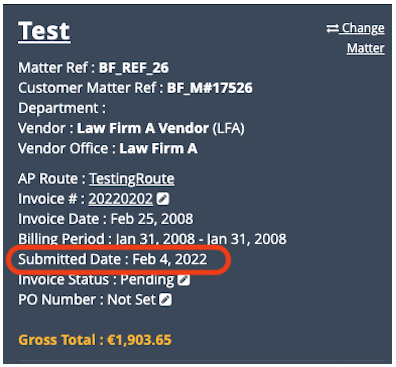The height and width of the screenshot is (367, 396).
Task: Click the Vendor Office Law Firm A value
Action: [158, 148]
